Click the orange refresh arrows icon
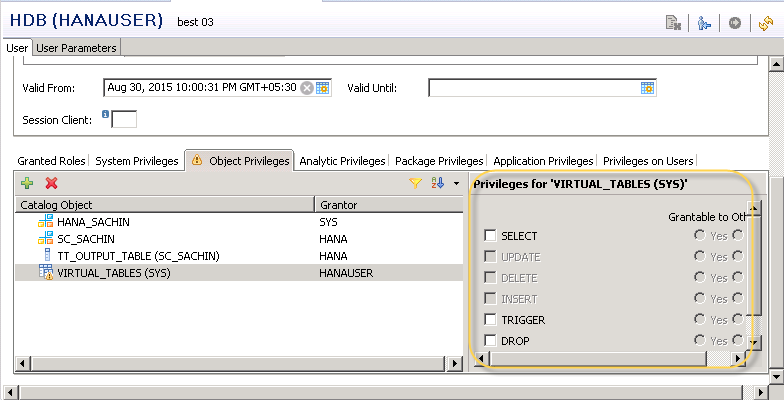 [766, 23]
